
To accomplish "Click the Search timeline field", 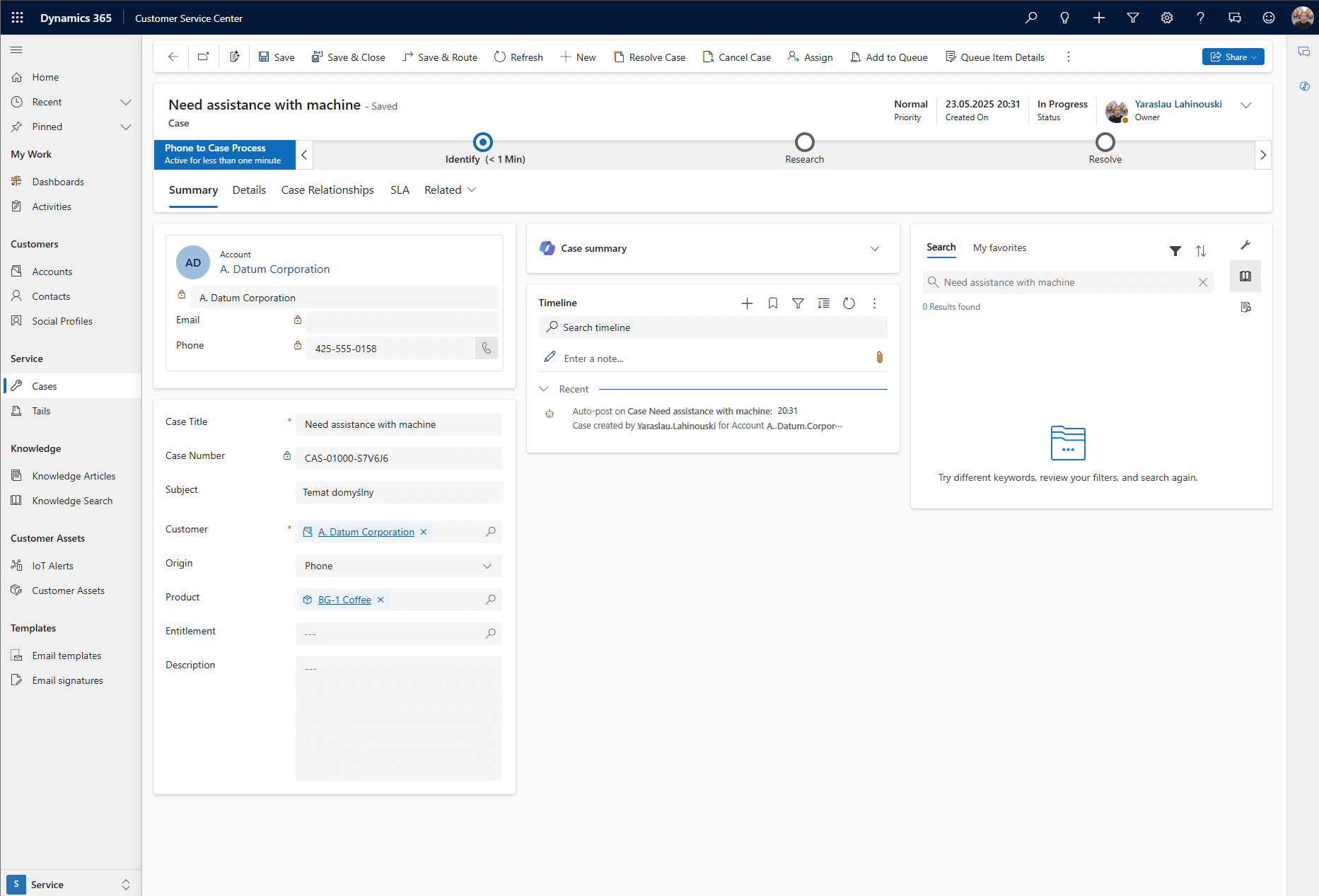I will [x=713, y=327].
